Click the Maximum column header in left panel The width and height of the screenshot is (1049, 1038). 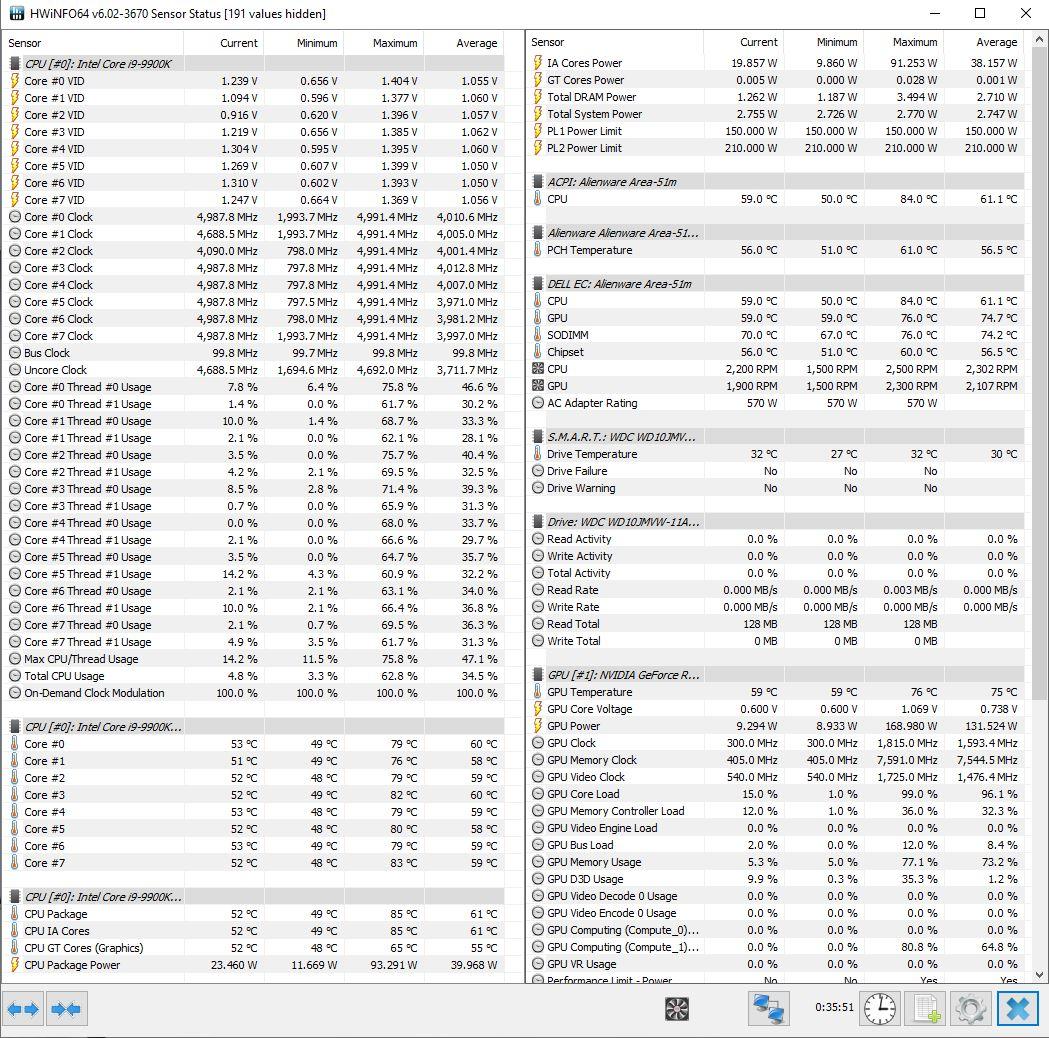tap(394, 43)
